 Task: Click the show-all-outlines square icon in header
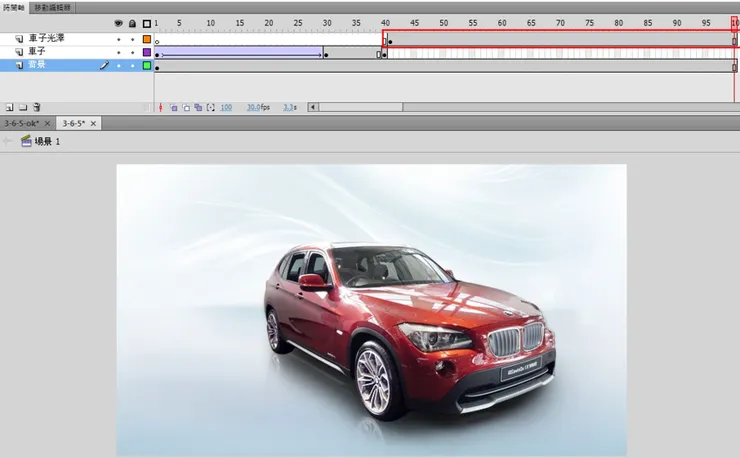tap(147, 23)
